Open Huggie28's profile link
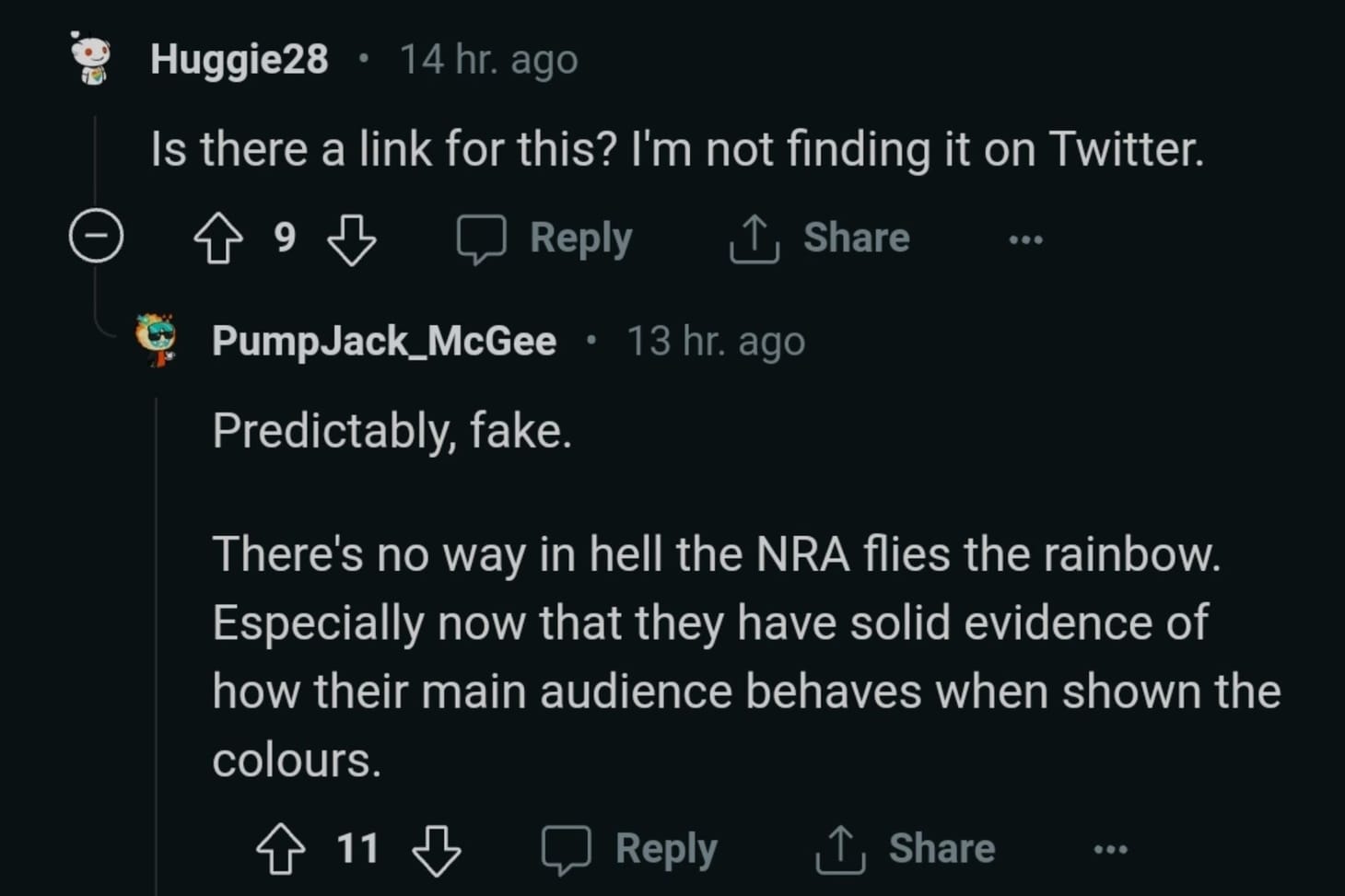 coord(240,58)
